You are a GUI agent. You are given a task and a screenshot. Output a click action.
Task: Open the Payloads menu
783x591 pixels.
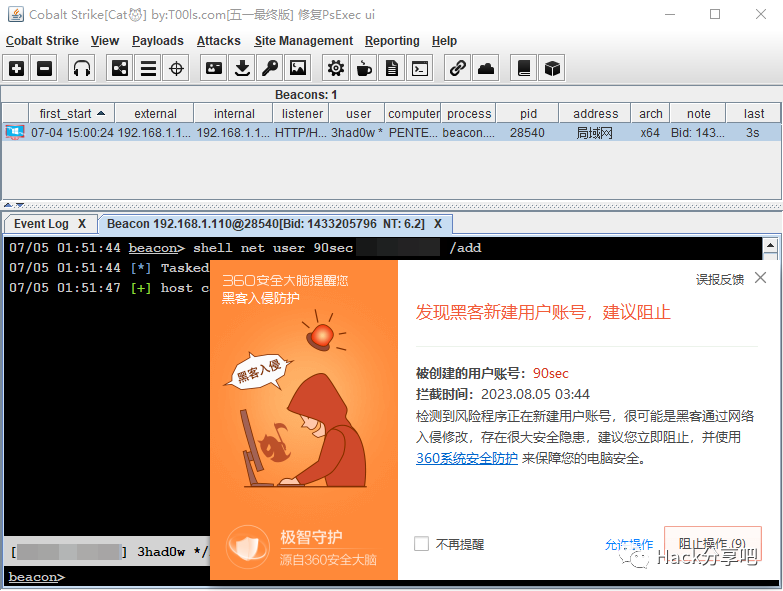pos(158,41)
